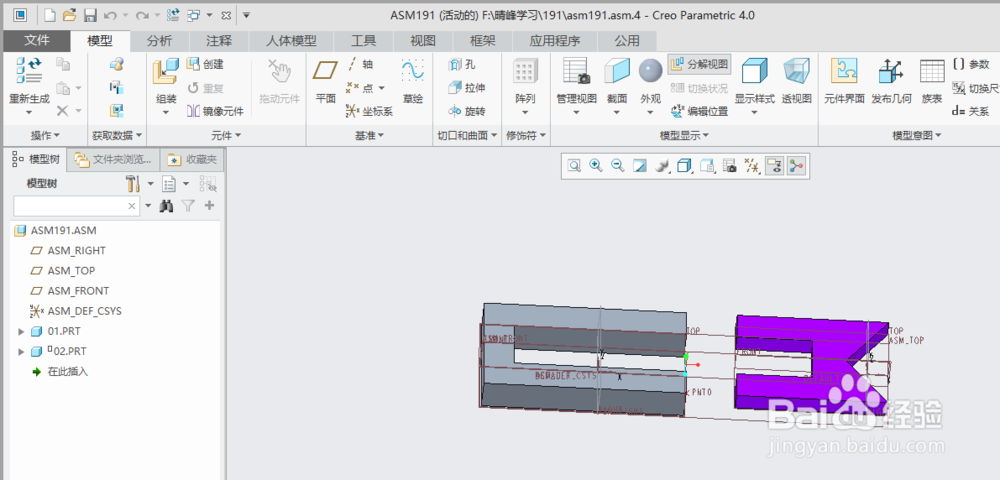The width and height of the screenshot is (1000, 480).
Task: Click the Regenerate quick-access icon
Action: (x=173, y=15)
